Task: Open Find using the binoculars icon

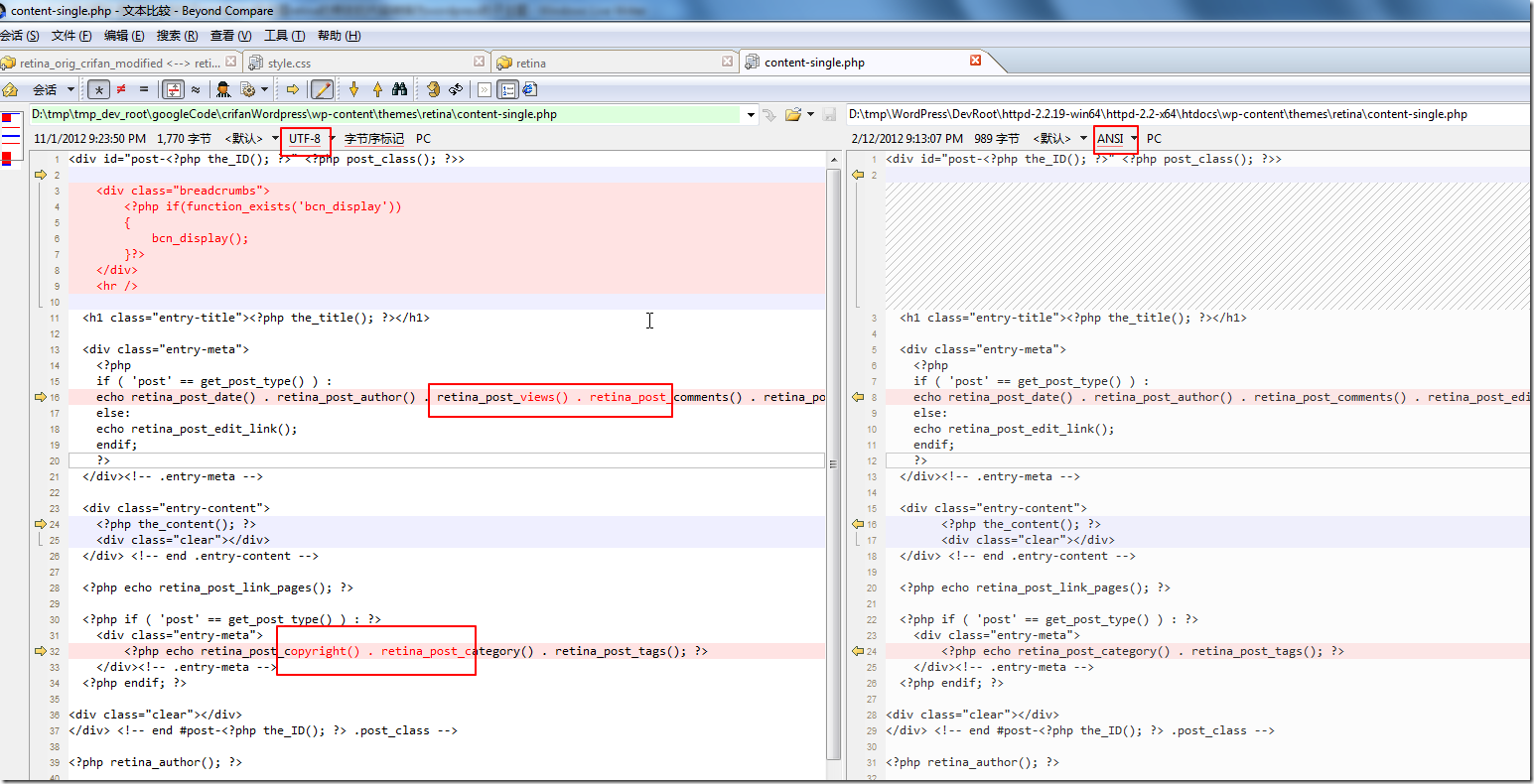Action: [399, 89]
